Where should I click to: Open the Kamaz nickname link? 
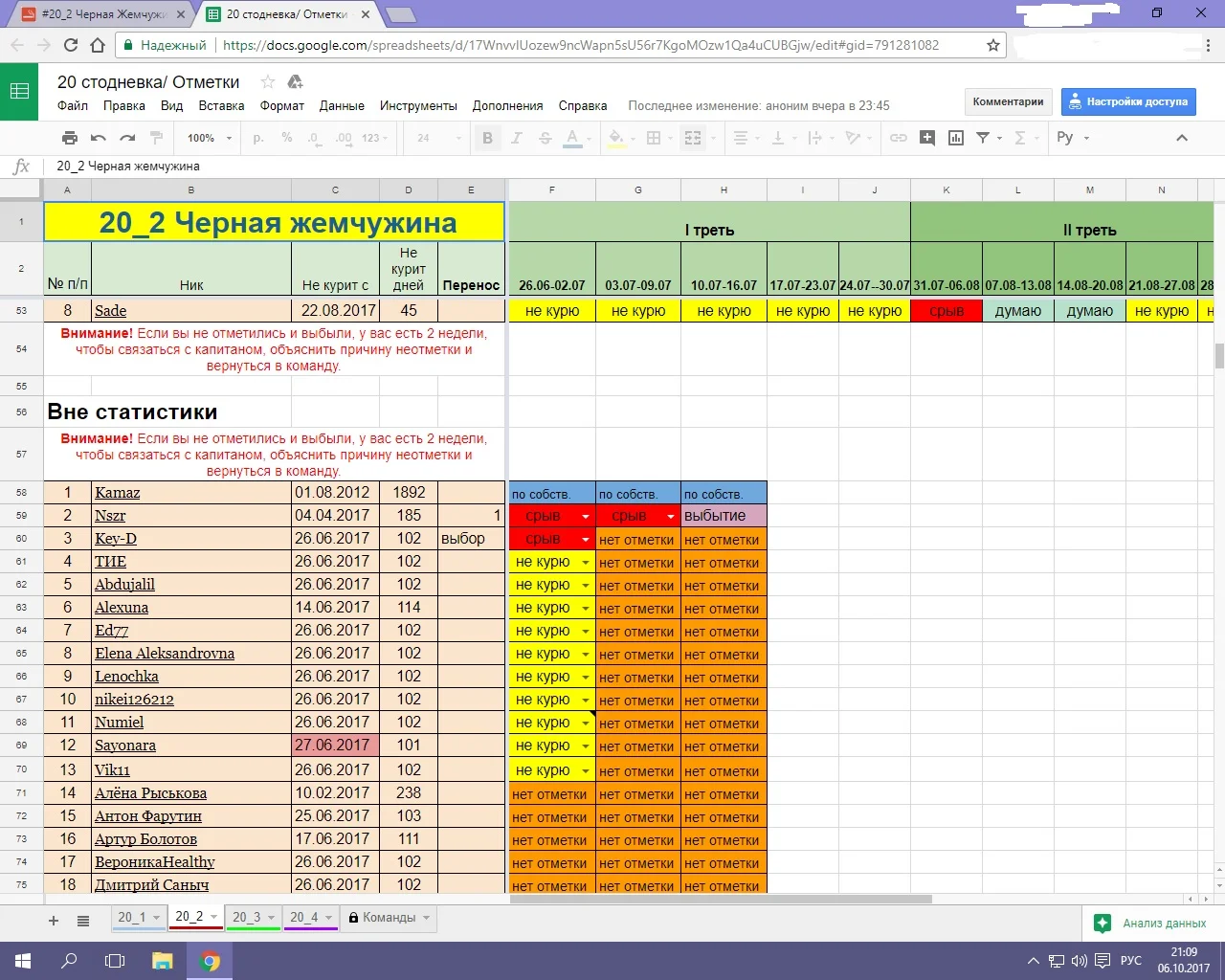[x=117, y=493]
